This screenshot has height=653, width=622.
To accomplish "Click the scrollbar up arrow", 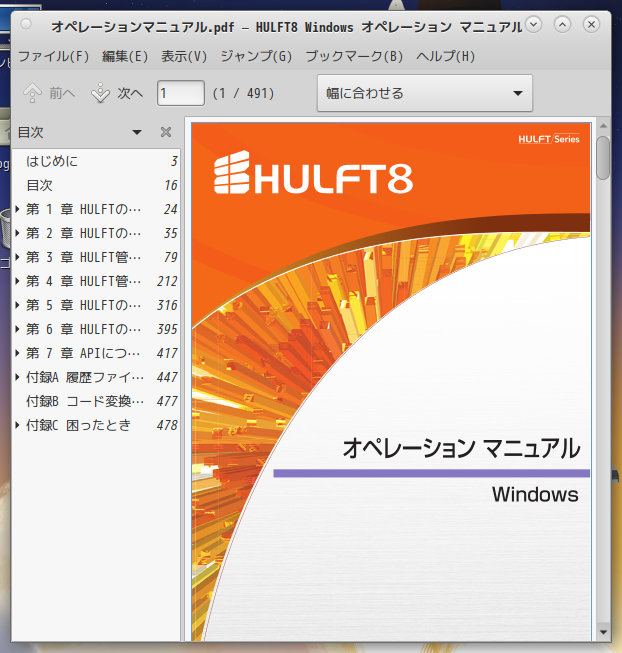I will coord(603,126).
